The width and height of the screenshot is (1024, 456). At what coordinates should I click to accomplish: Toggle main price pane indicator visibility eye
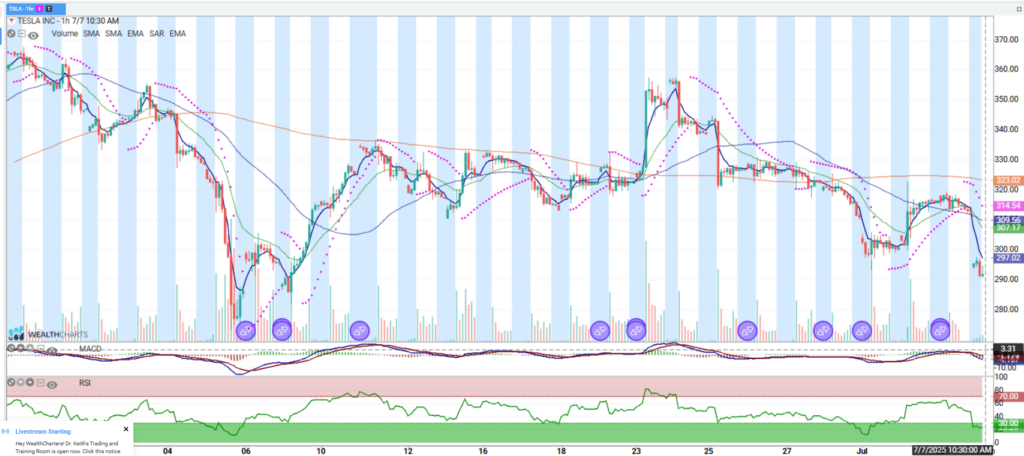coord(33,35)
